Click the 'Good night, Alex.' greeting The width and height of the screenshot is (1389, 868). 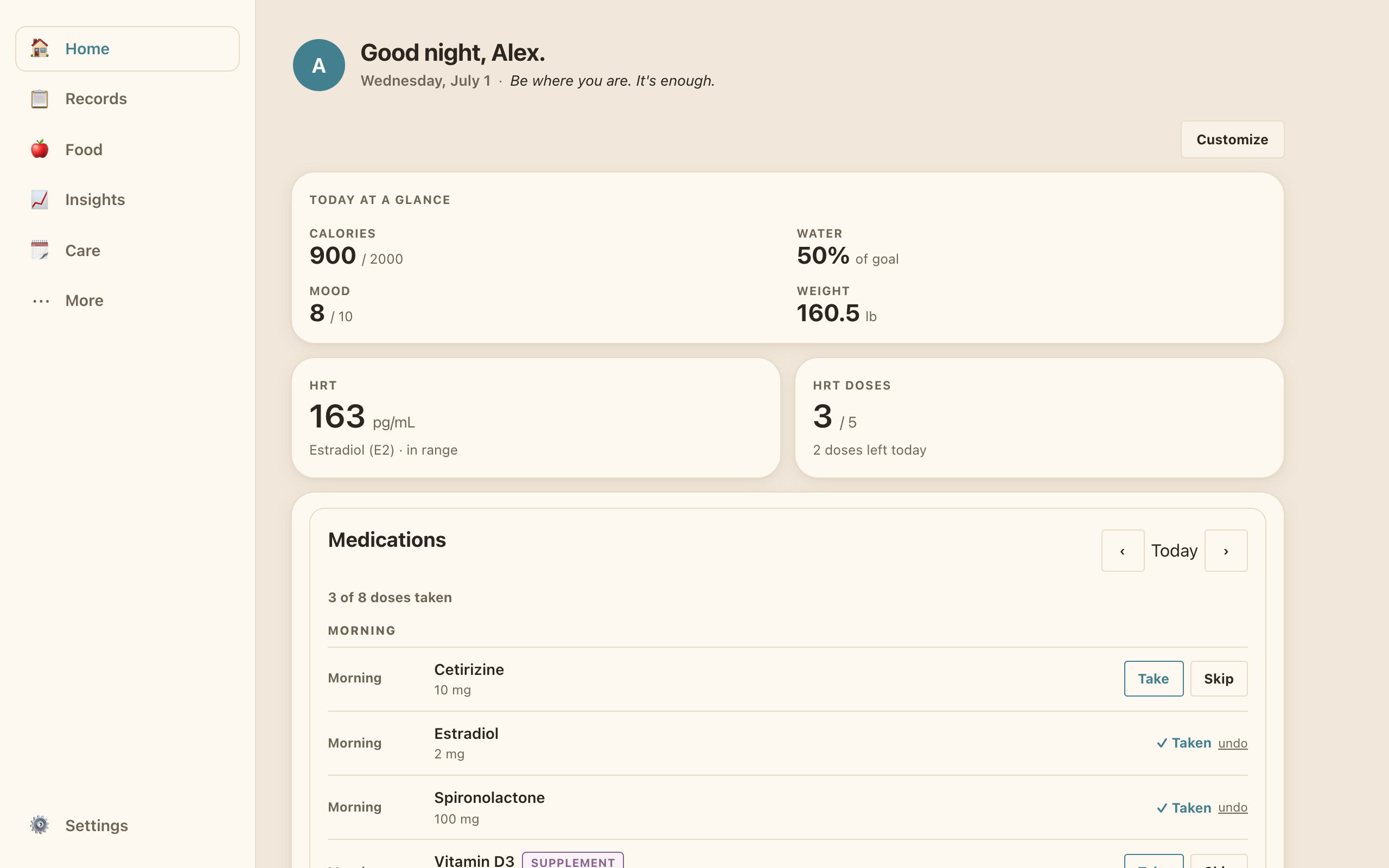[x=453, y=53]
